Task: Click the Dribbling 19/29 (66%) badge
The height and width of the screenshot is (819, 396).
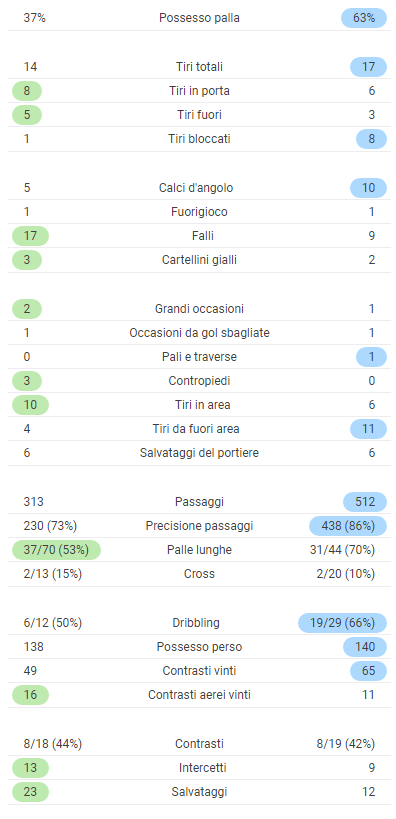Action: click(342, 624)
